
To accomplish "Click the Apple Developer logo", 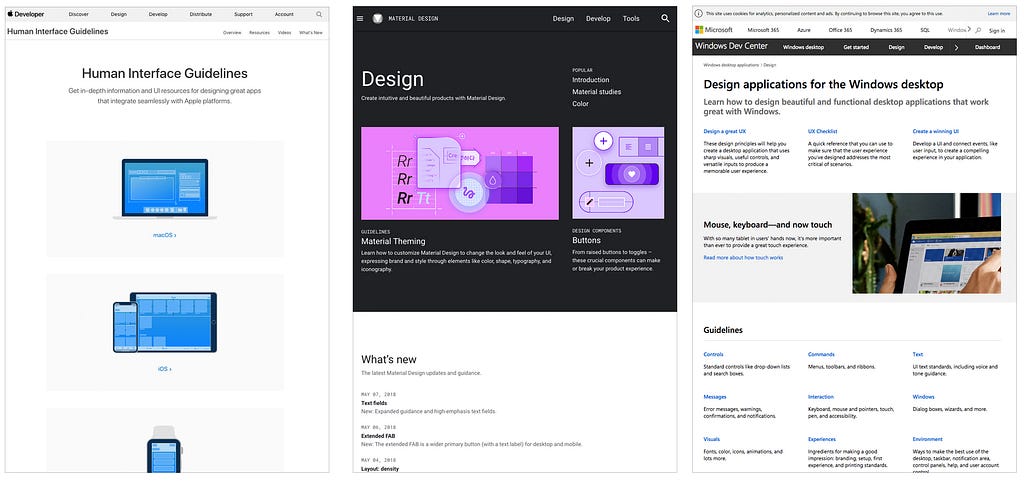I will point(26,14).
